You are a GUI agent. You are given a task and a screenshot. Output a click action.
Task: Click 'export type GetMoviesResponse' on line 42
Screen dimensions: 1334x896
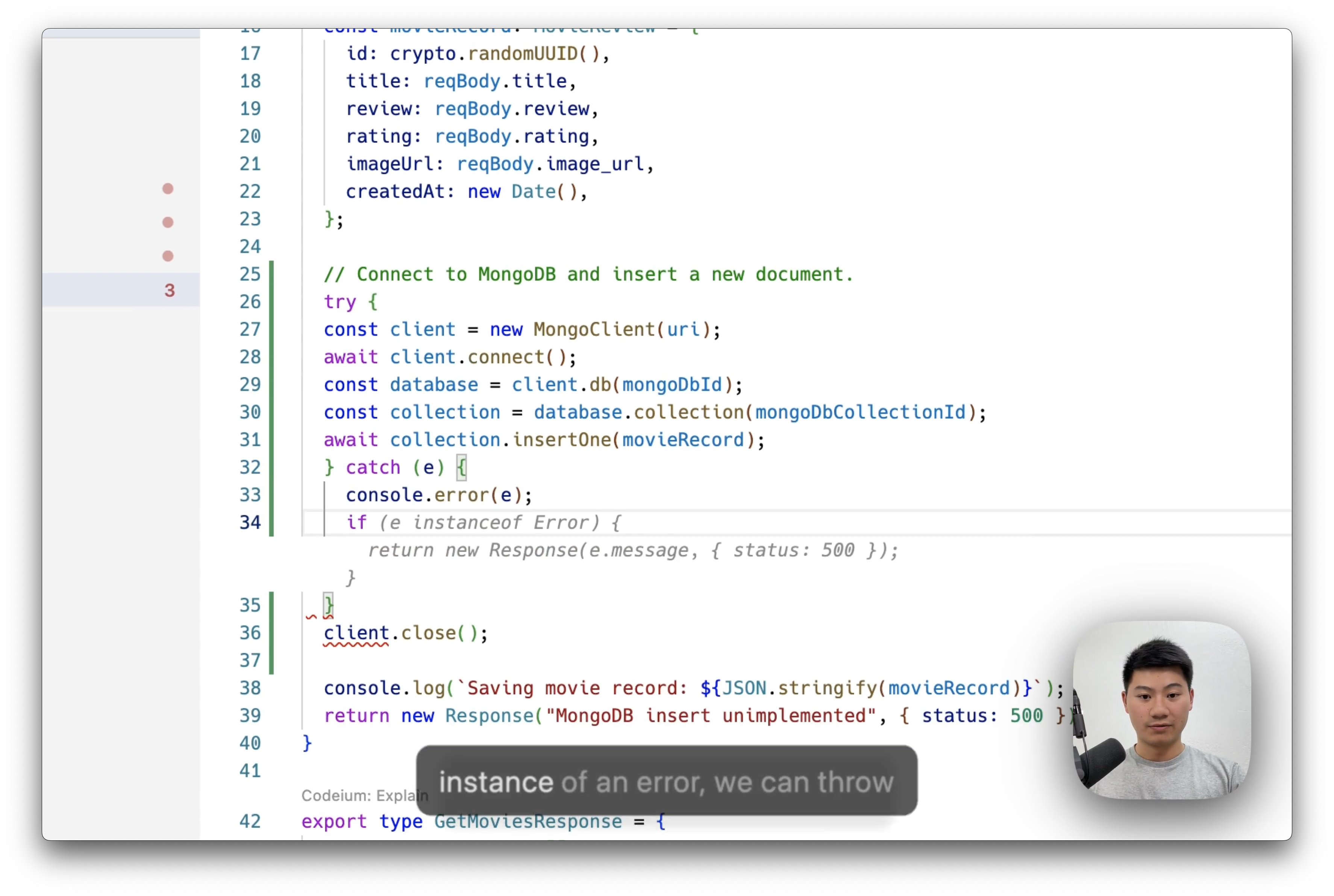click(x=461, y=821)
